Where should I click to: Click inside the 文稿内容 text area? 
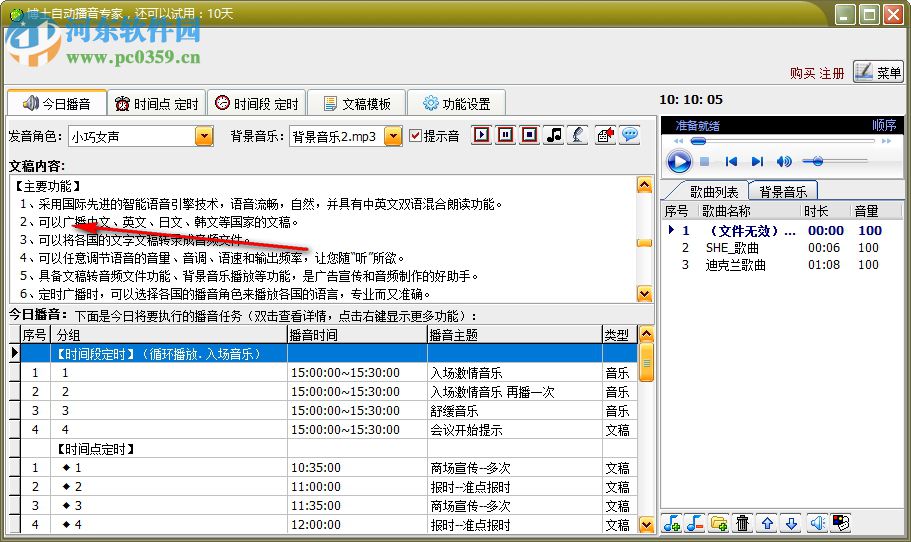click(x=323, y=239)
